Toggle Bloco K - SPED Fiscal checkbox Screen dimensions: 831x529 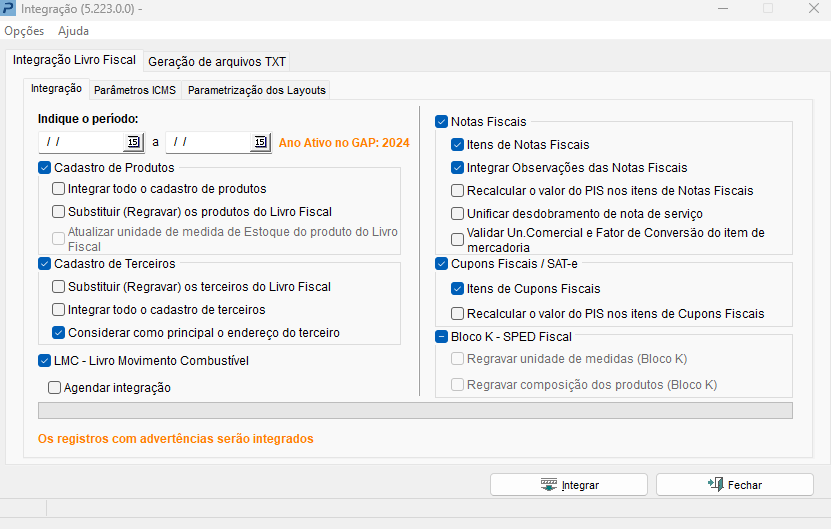point(442,337)
